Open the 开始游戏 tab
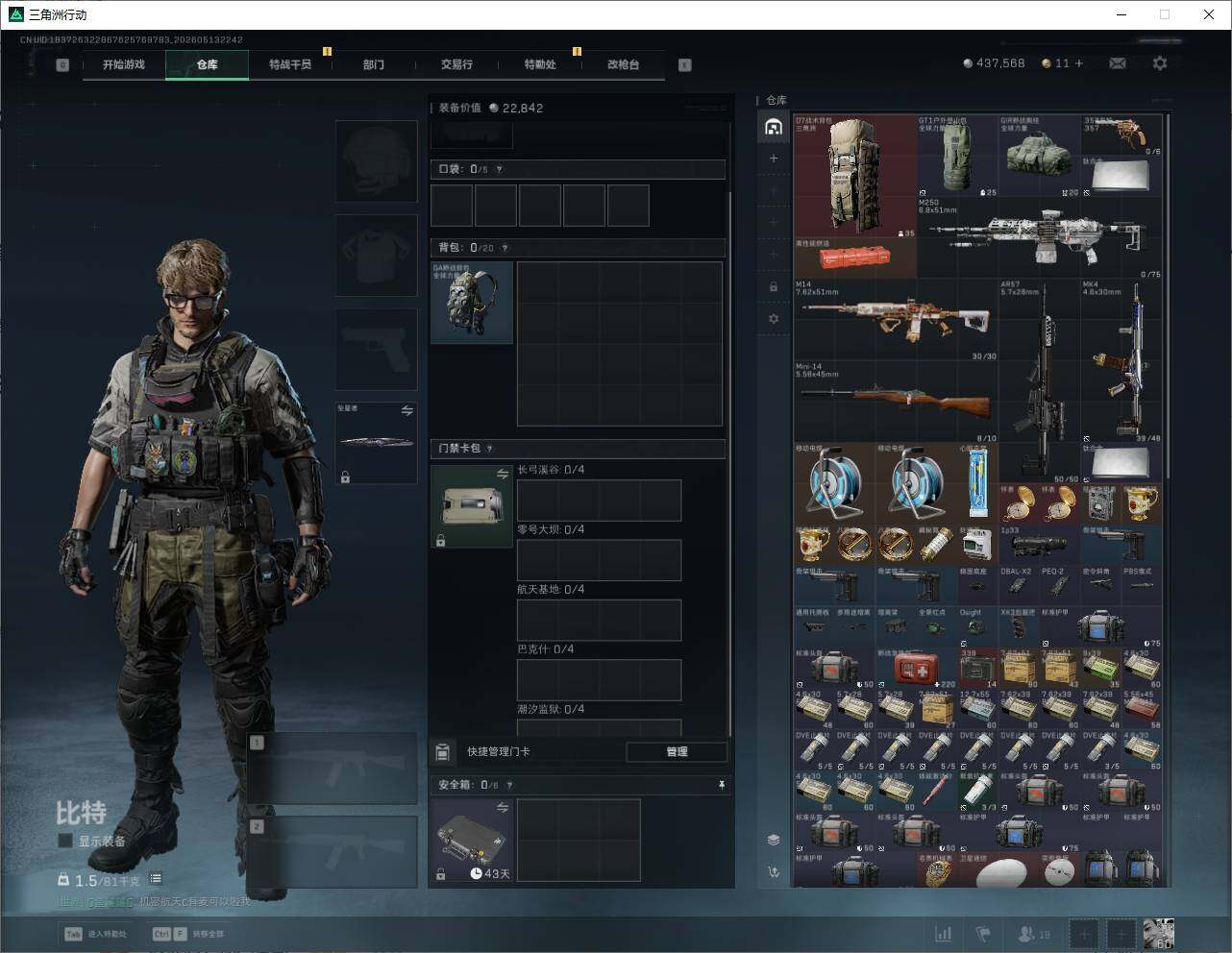This screenshot has width=1232, height=953. (x=124, y=64)
